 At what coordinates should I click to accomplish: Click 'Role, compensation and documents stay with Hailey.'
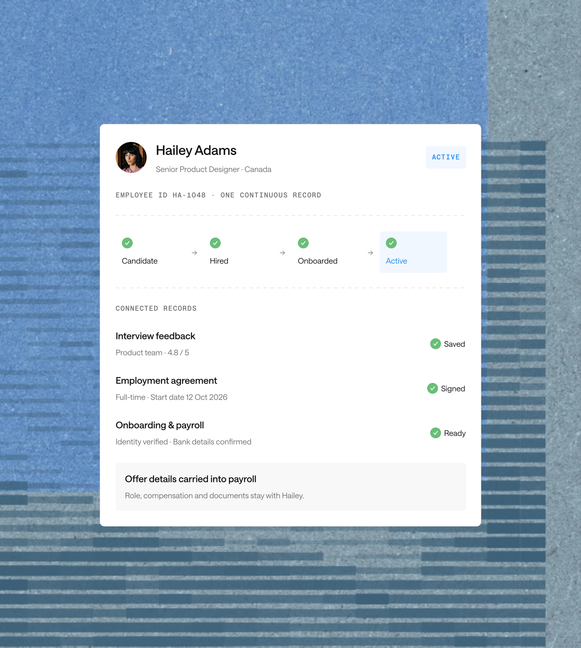coord(214,496)
